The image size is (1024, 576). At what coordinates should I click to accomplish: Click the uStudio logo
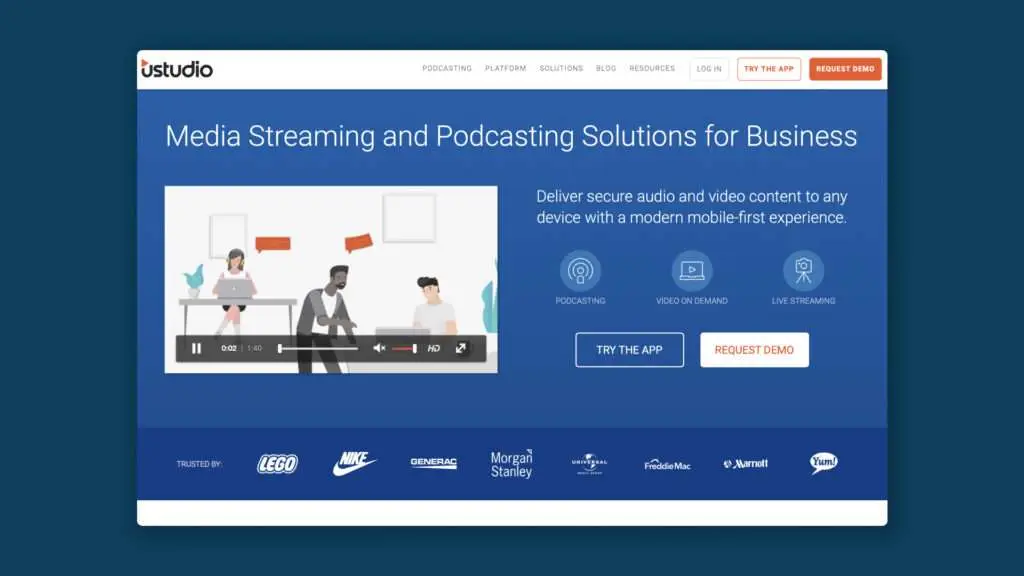coord(177,69)
